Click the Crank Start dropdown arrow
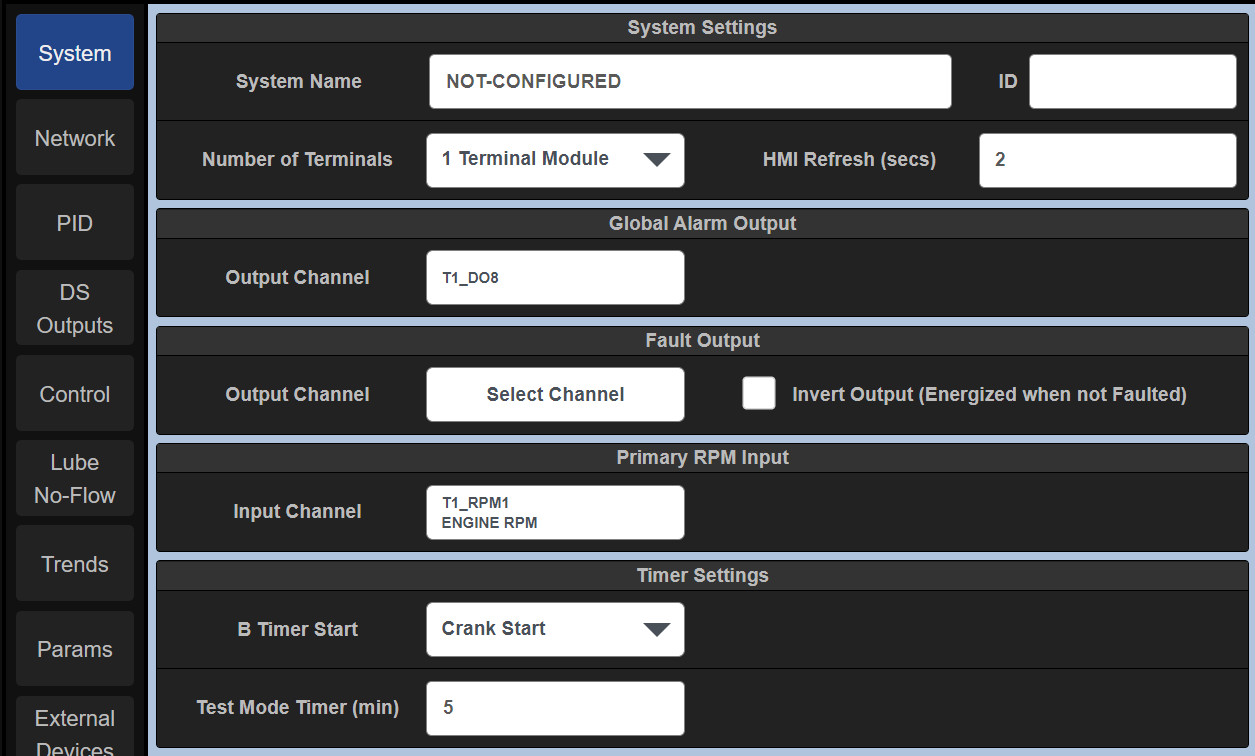This screenshot has height=756, width=1255. 656,629
